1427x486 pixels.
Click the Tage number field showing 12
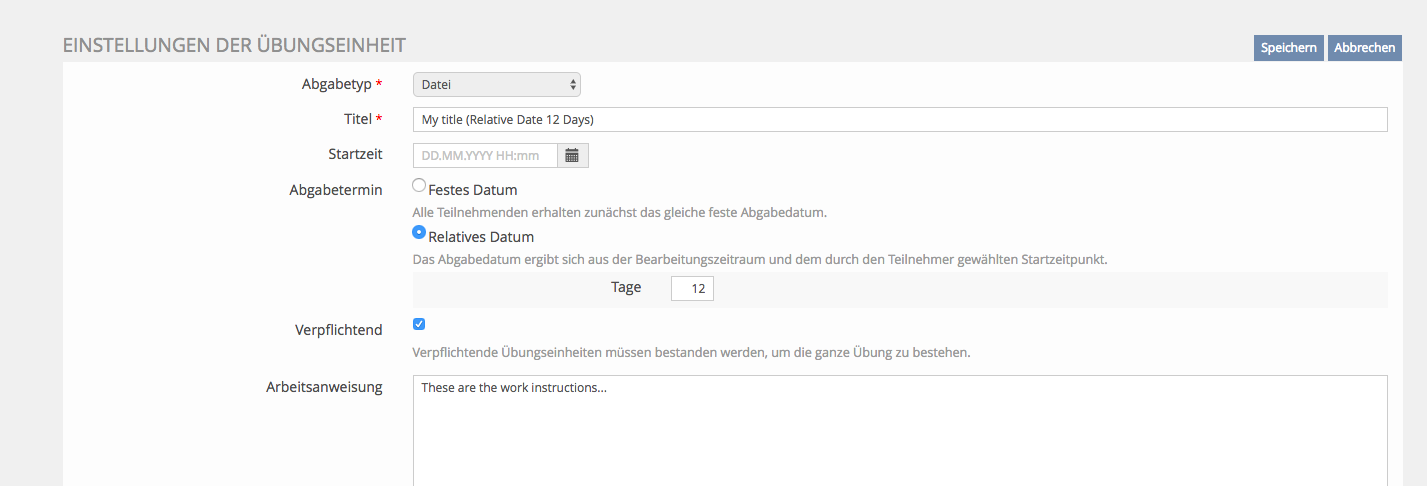point(692,288)
